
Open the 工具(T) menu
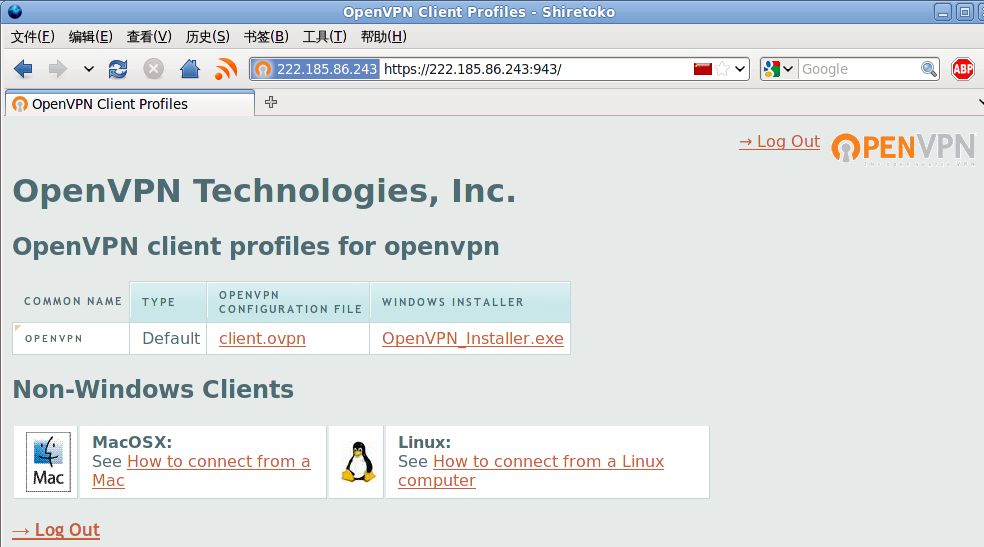324,36
